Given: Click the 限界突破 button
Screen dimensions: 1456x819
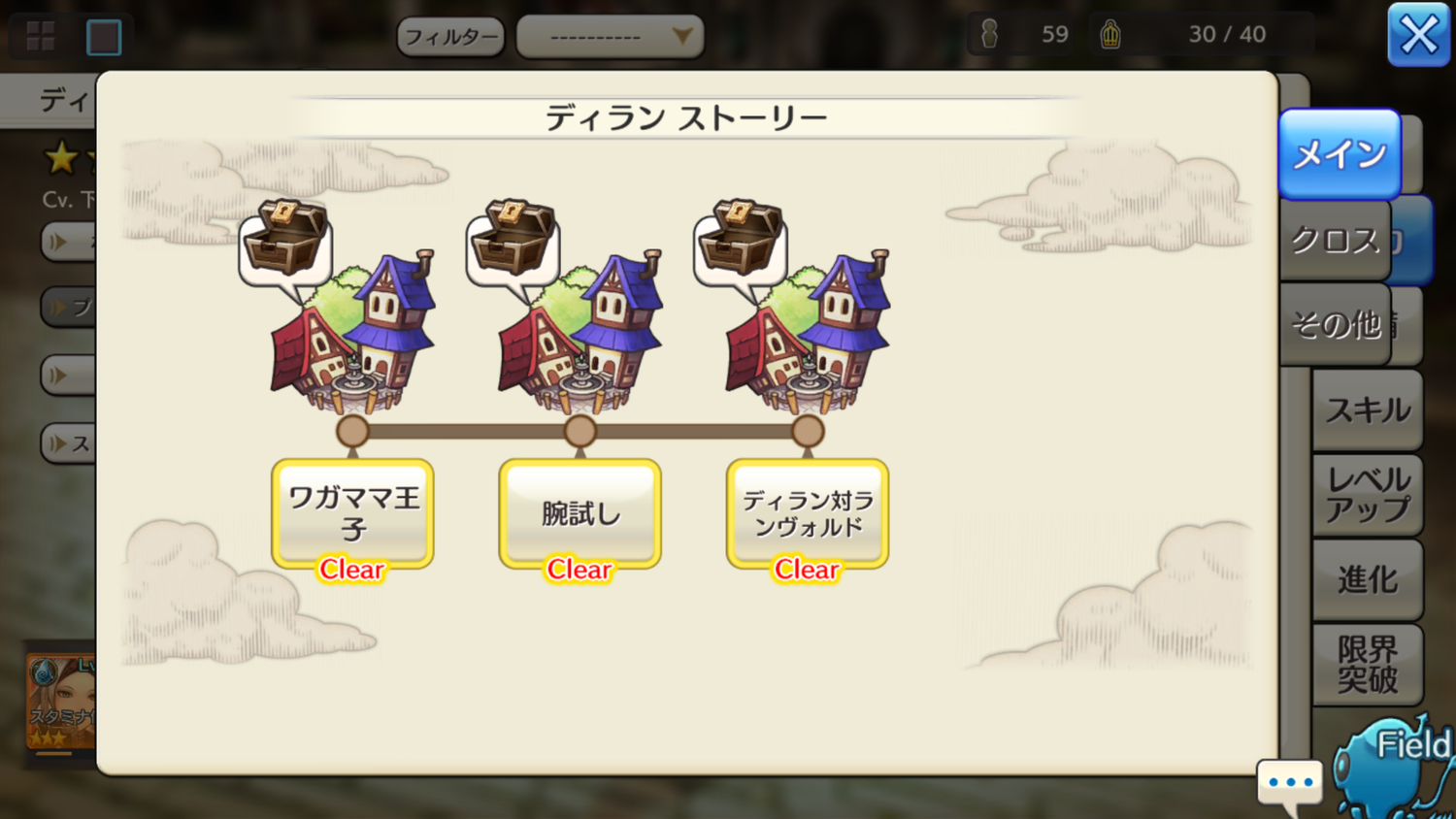Looking at the screenshot, I should point(1368,664).
